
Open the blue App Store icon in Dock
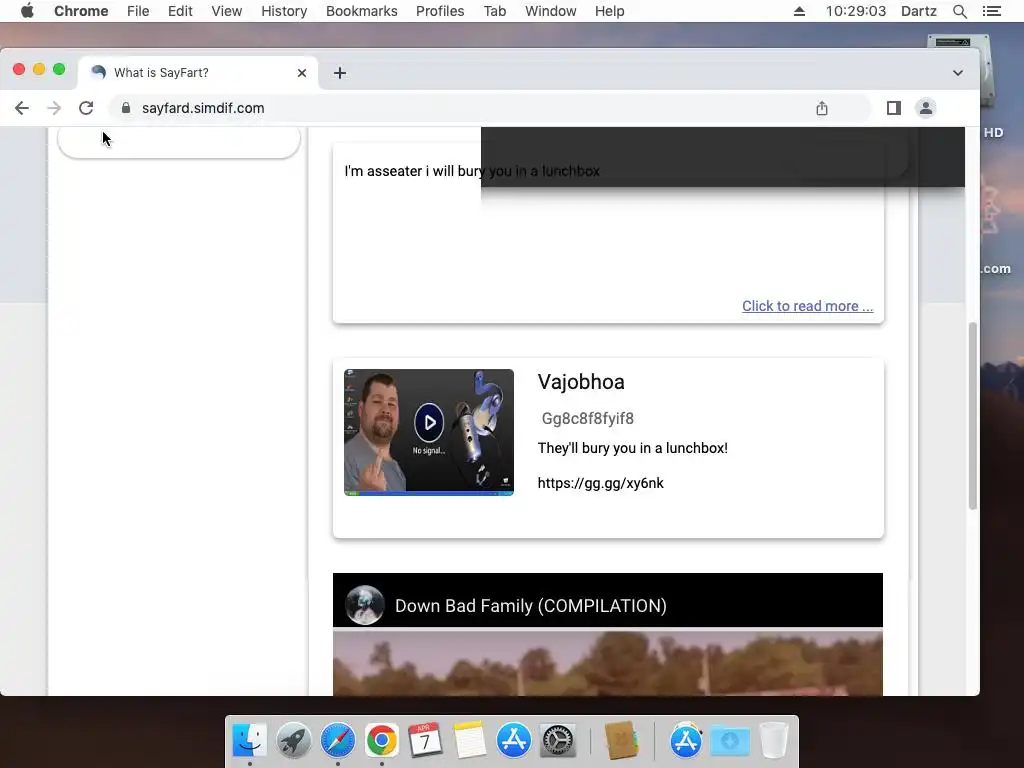pyautogui.click(x=513, y=741)
